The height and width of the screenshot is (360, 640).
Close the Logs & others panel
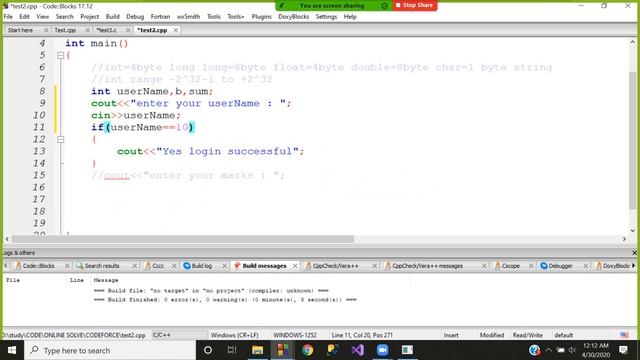coord(634,253)
